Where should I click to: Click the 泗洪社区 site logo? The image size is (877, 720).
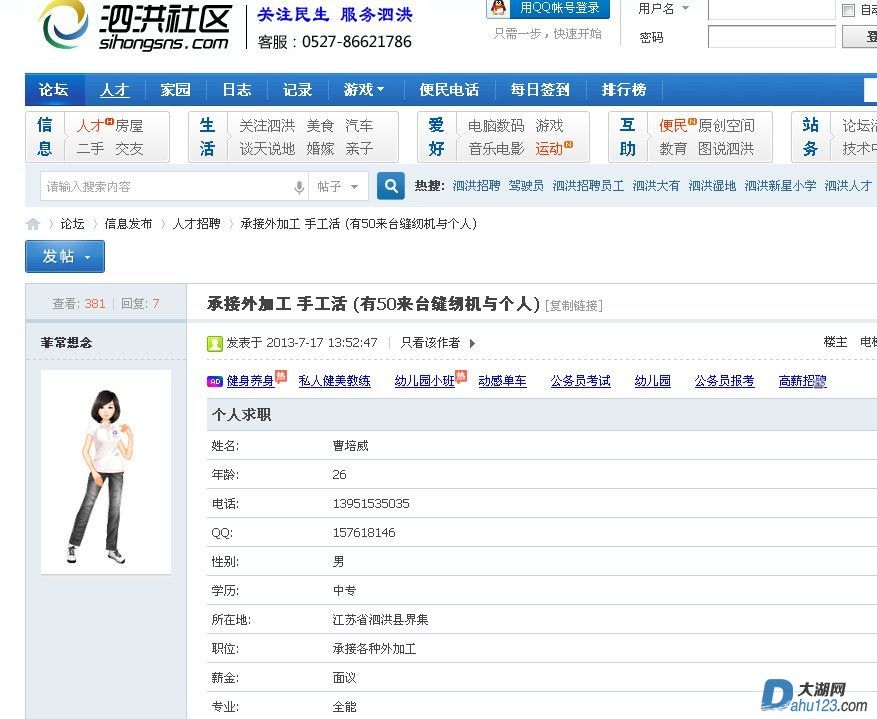[136, 26]
